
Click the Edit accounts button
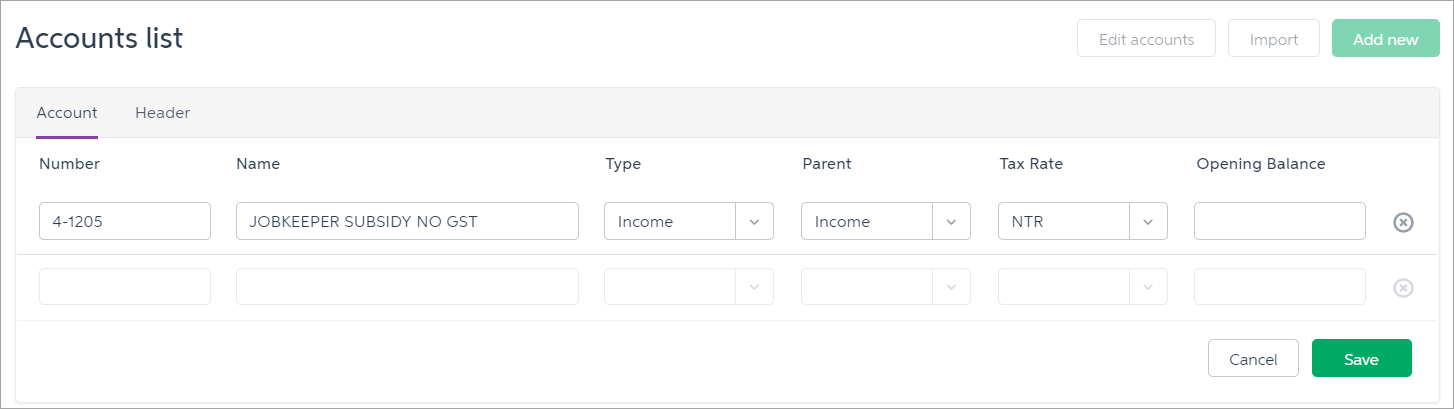click(x=1146, y=40)
